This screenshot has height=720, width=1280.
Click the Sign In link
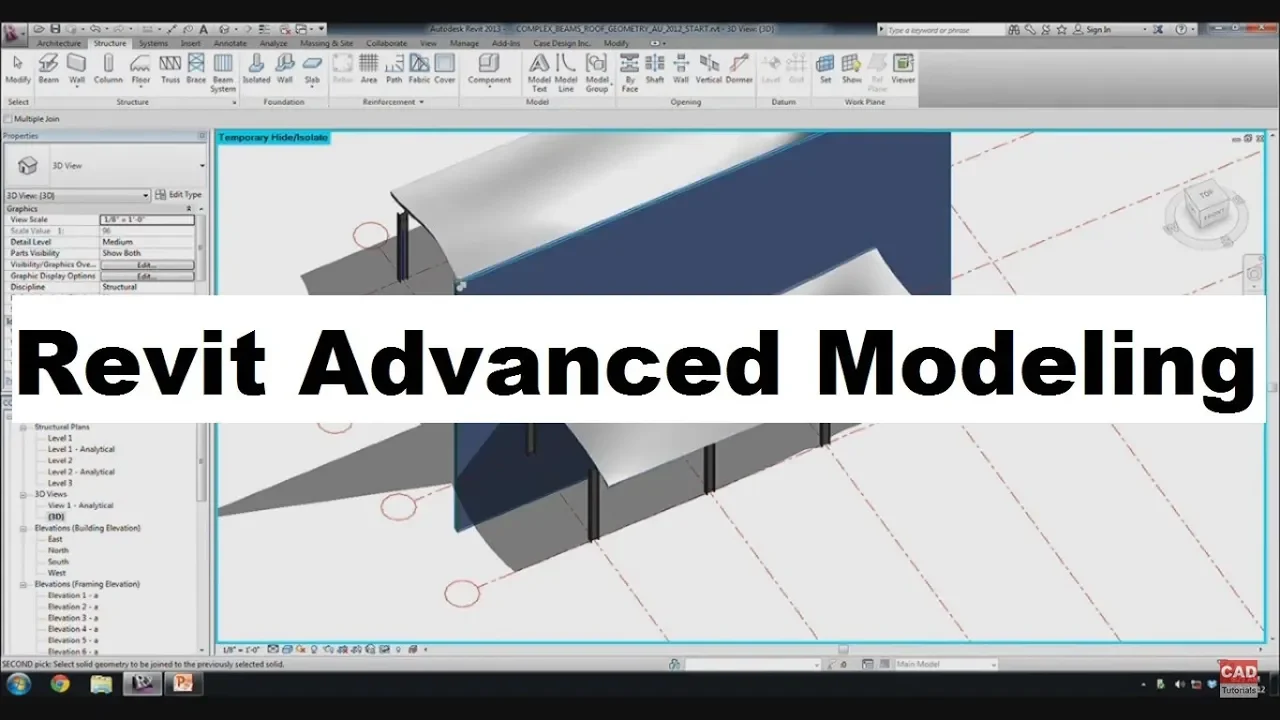[1092, 30]
